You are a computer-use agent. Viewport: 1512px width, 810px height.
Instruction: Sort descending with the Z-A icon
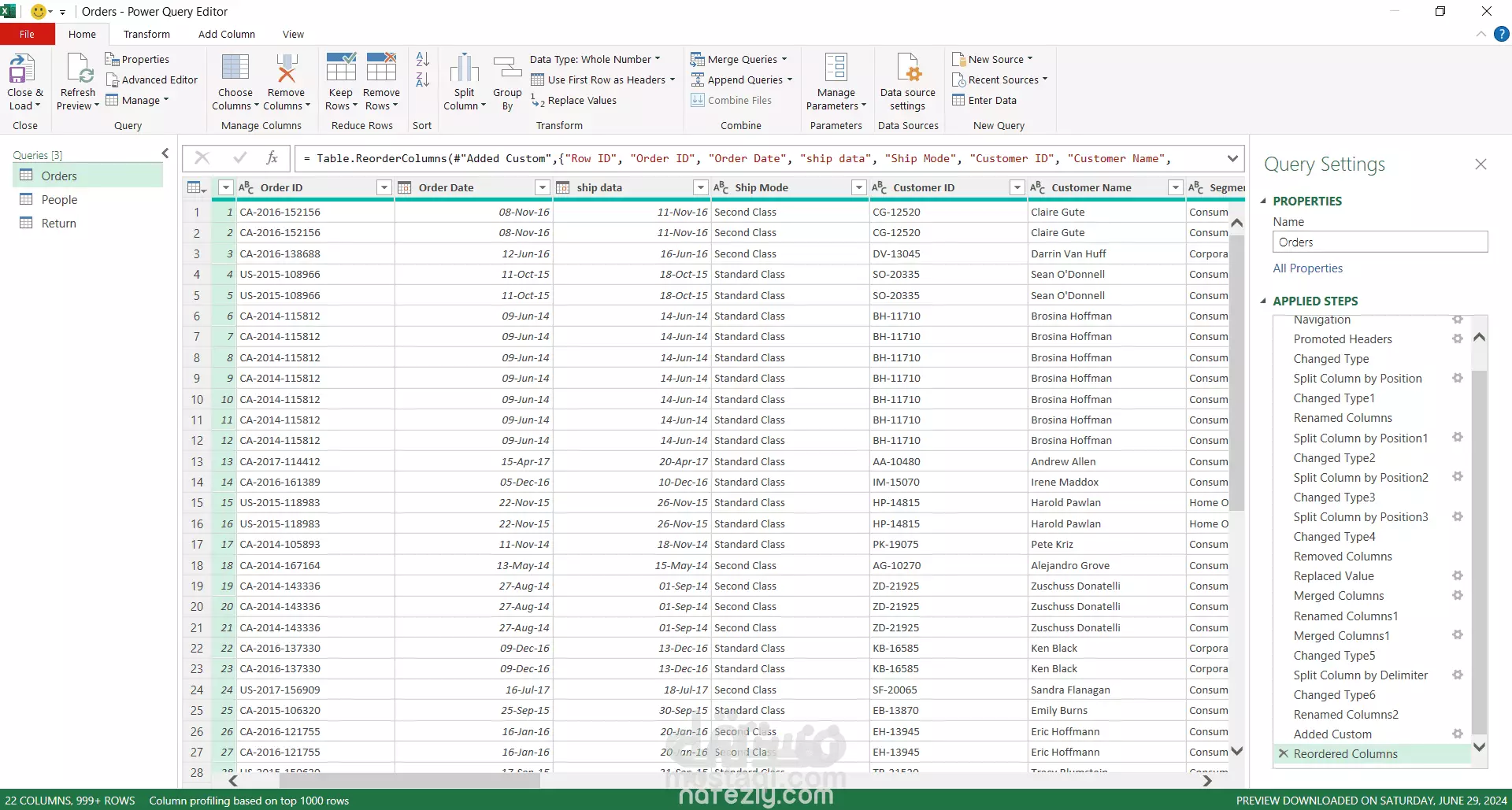pos(422,80)
